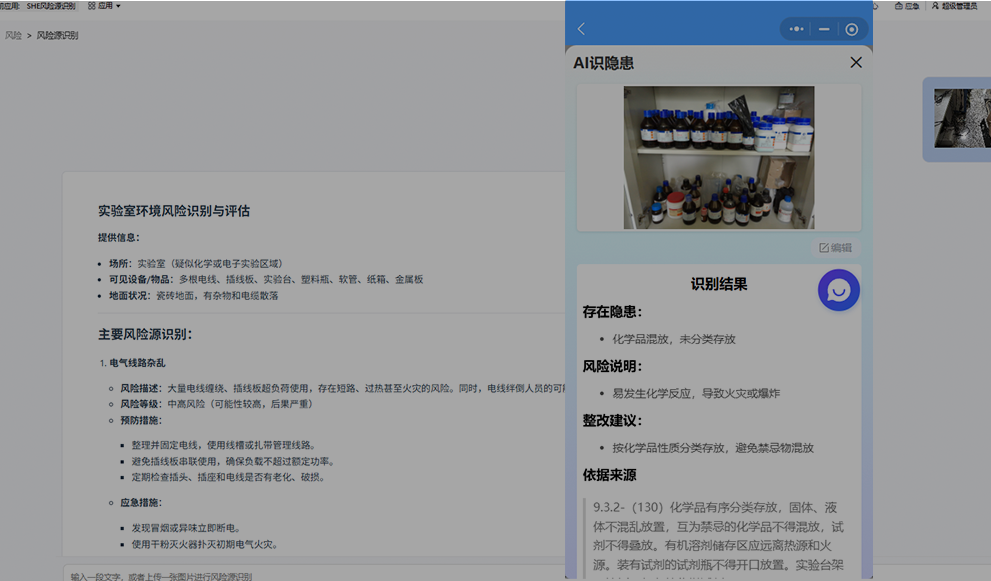Click the risk description input field
This screenshot has width=991, height=581.
300,576
